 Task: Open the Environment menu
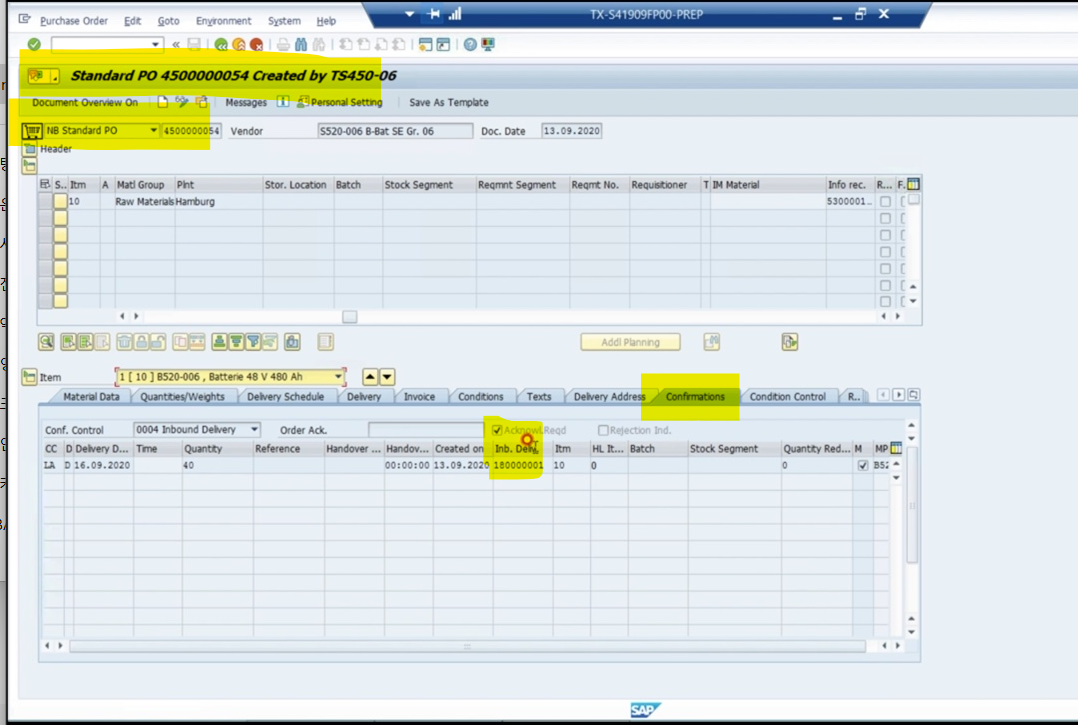click(223, 21)
